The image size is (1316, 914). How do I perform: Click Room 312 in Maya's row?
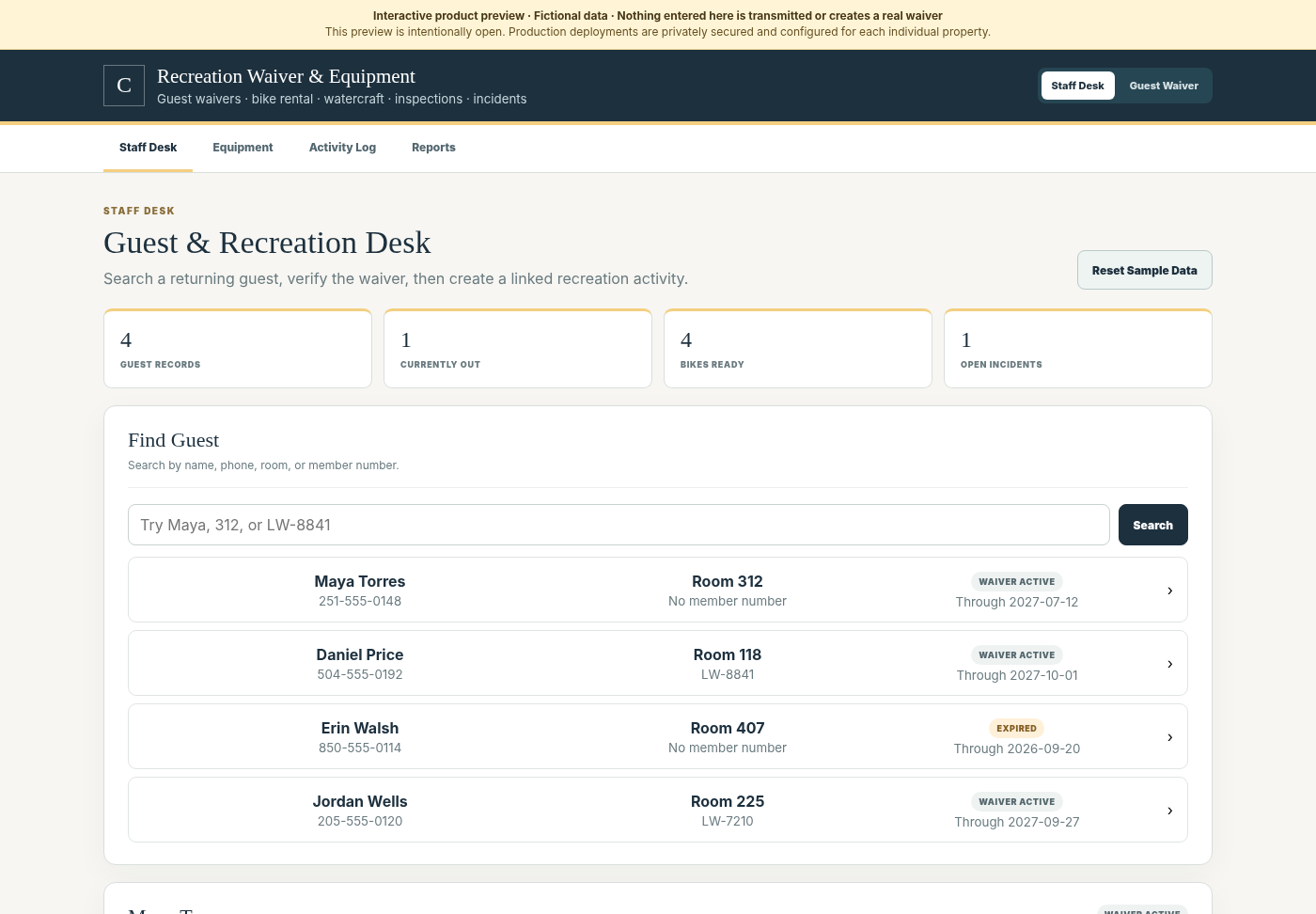[x=728, y=581]
